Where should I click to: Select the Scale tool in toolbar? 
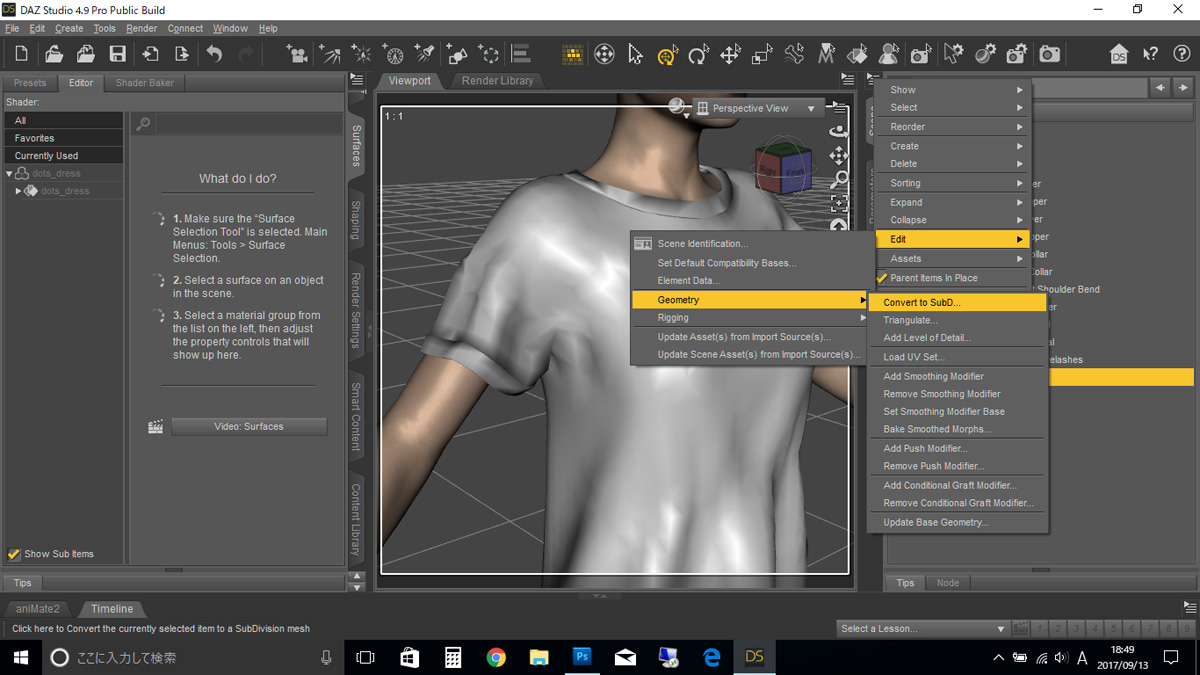(x=762, y=54)
